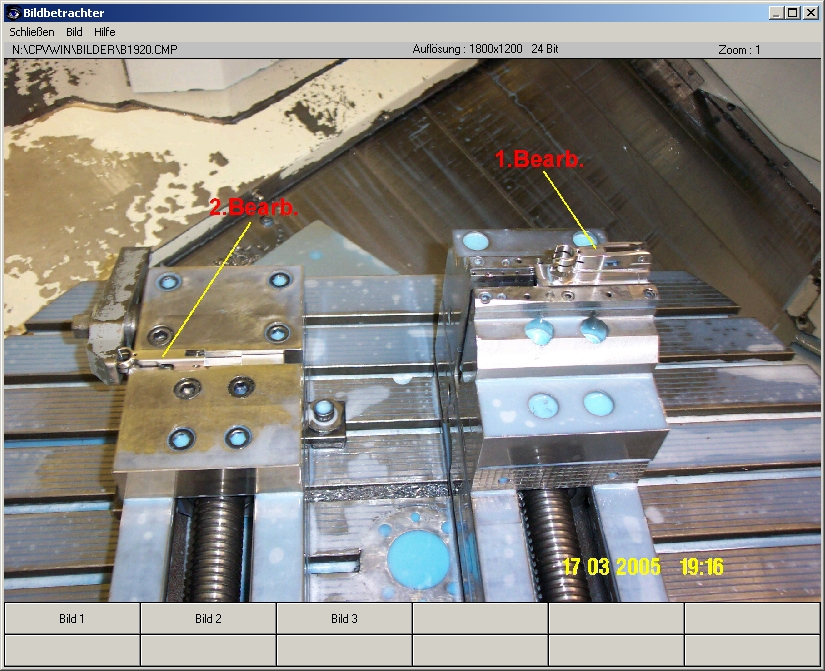Click the red 1.Bearb. annotation label

click(540, 159)
